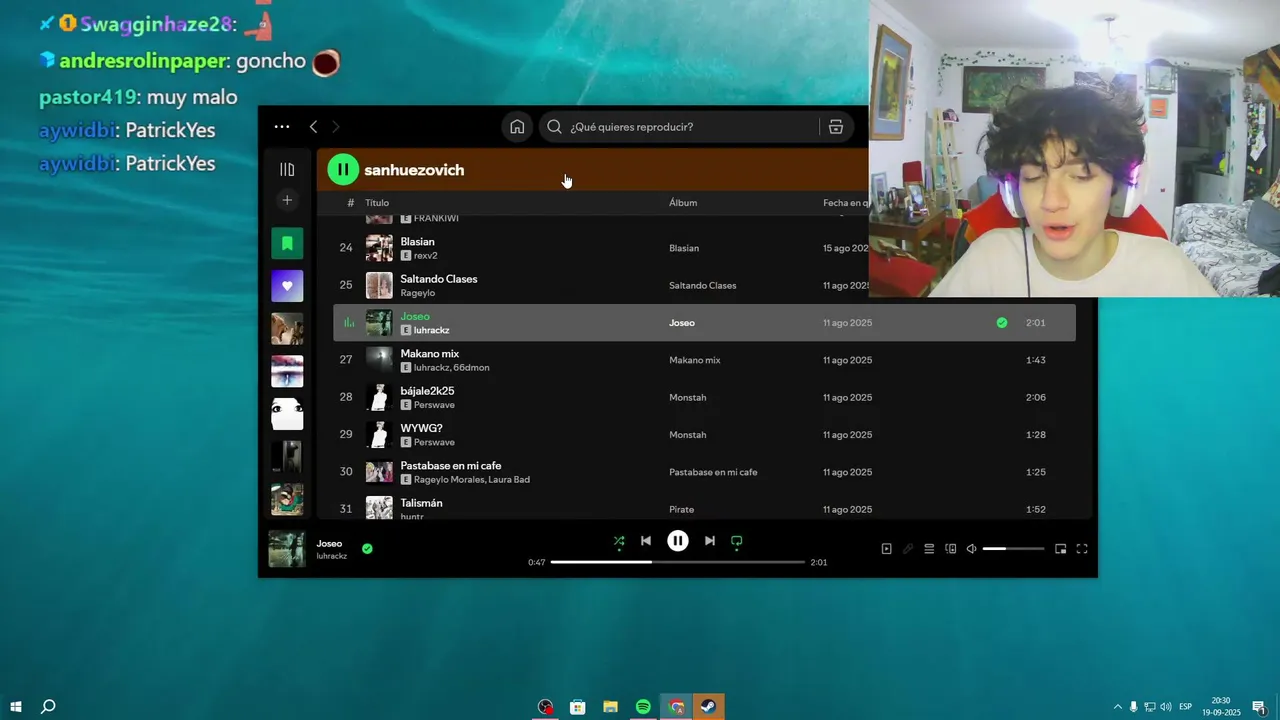Toggle shuffle in the player bar
The image size is (1280, 720).
(619, 541)
